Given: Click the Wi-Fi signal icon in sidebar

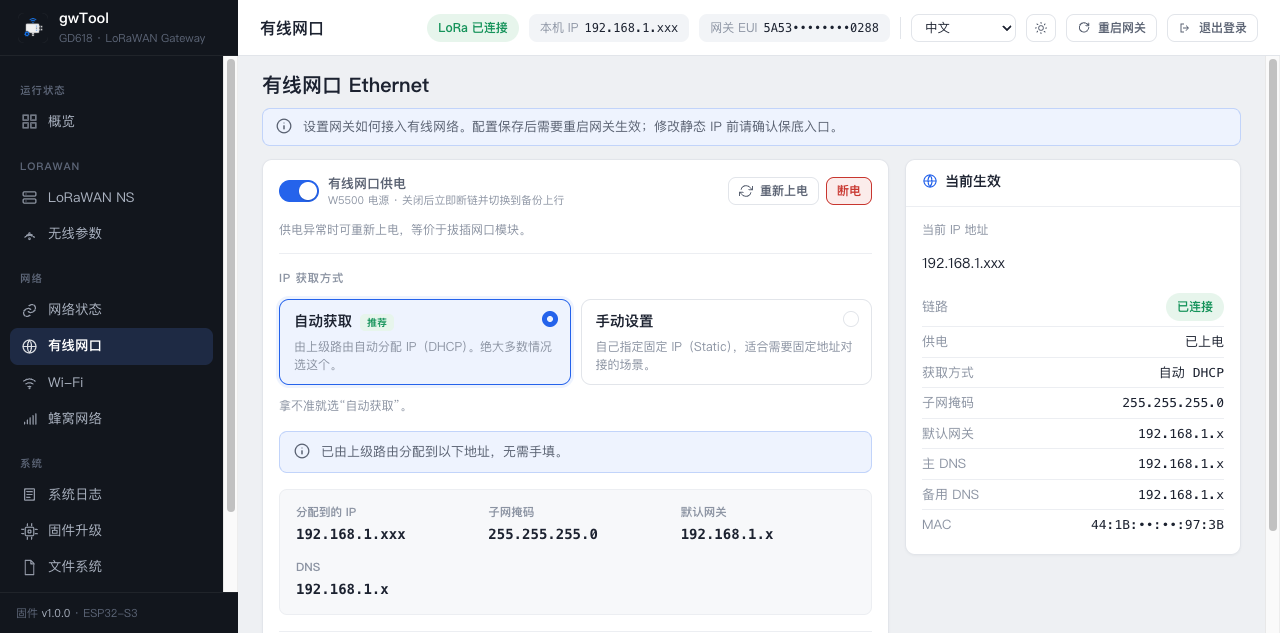Looking at the screenshot, I should pyautogui.click(x=29, y=382).
